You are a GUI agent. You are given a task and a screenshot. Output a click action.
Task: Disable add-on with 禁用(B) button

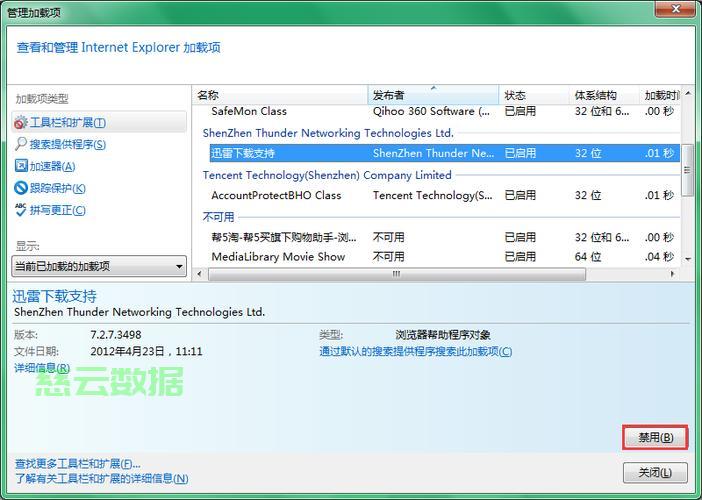pyautogui.click(x=655, y=437)
